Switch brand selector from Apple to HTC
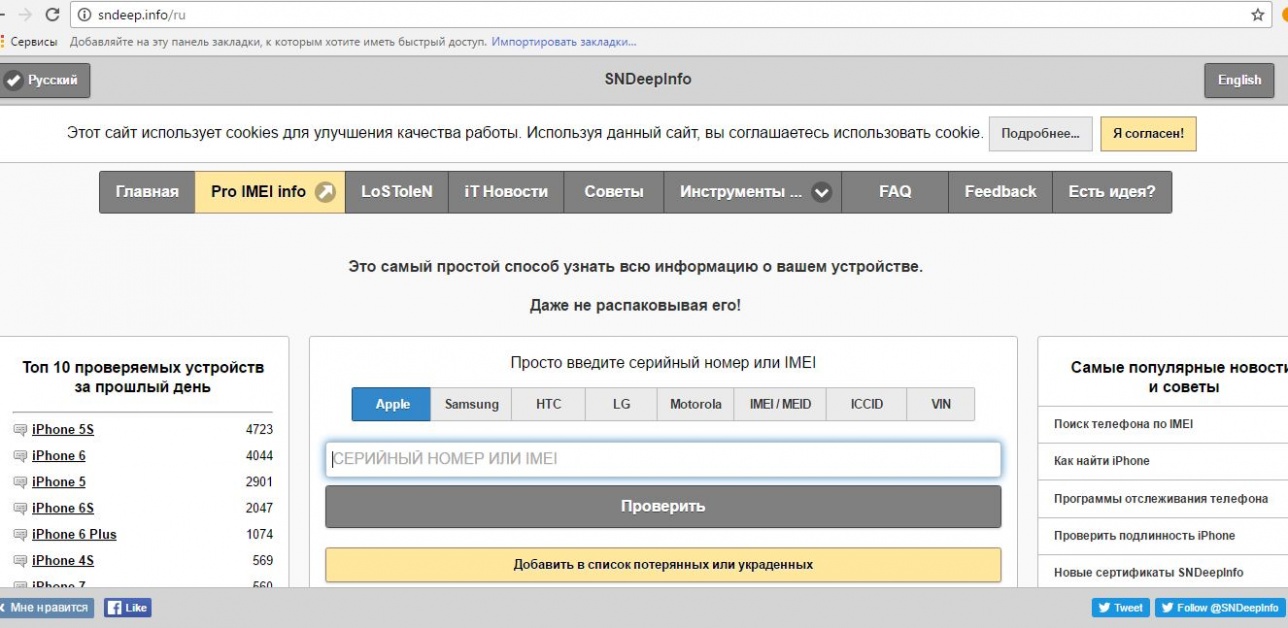 (547, 404)
